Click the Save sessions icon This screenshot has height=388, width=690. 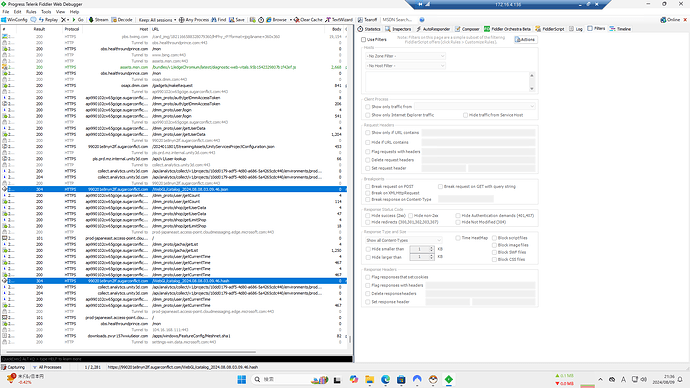(x=231, y=20)
